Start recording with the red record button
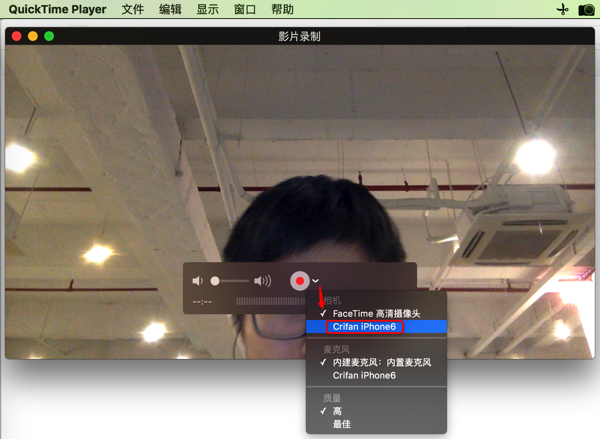The width and height of the screenshot is (600, 439). [300, 281]
